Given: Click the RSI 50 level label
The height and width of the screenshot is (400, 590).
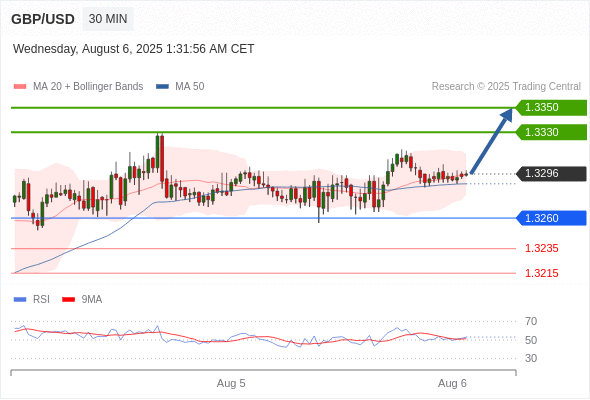Looking at the screenshot, I should 531,340.
